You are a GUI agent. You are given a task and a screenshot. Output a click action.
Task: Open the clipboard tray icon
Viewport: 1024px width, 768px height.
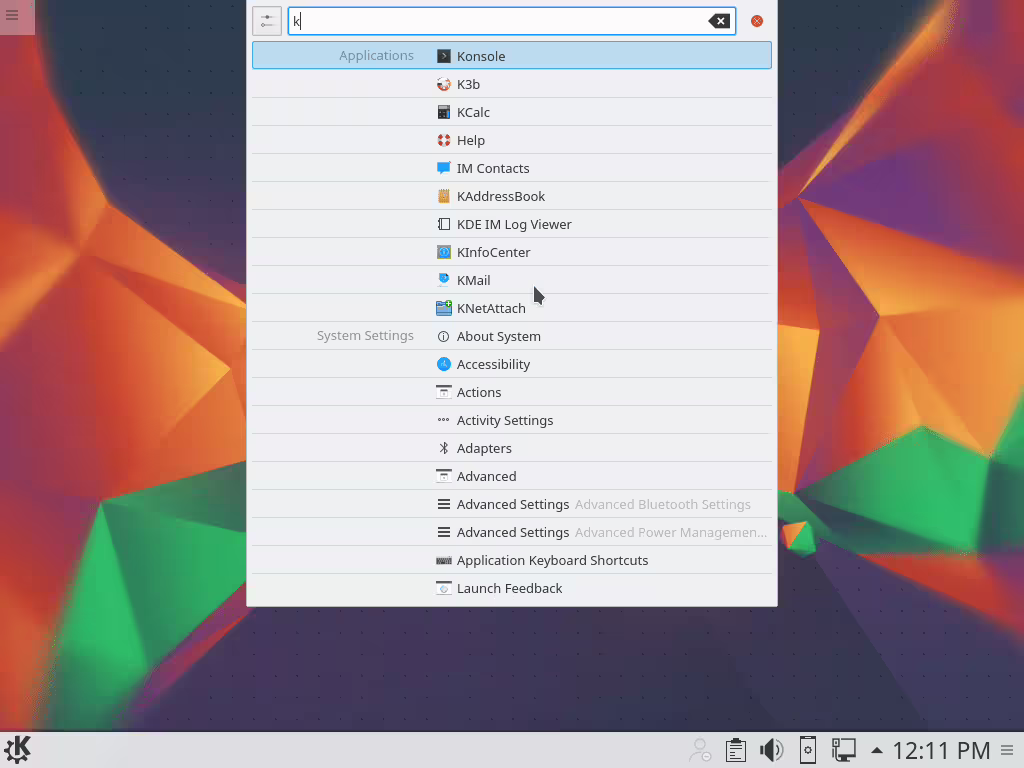pyautogui.click(x=735, y=750)
